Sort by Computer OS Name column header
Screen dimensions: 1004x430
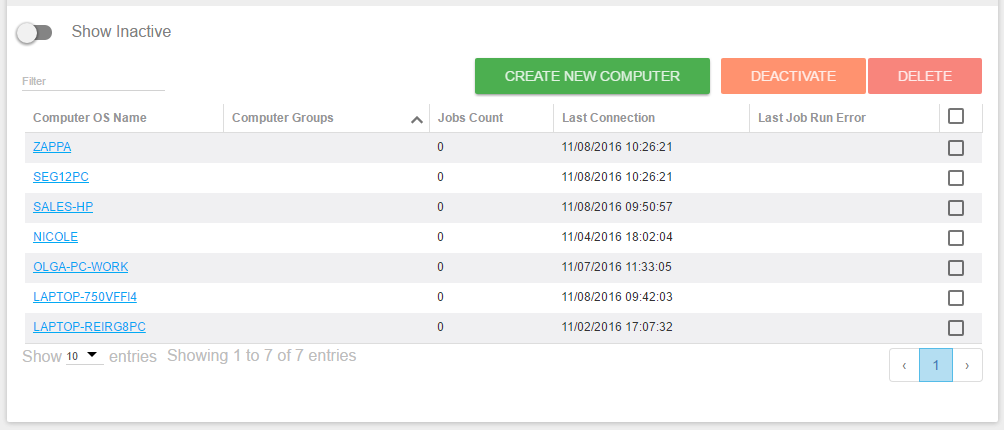click(90, 118)
